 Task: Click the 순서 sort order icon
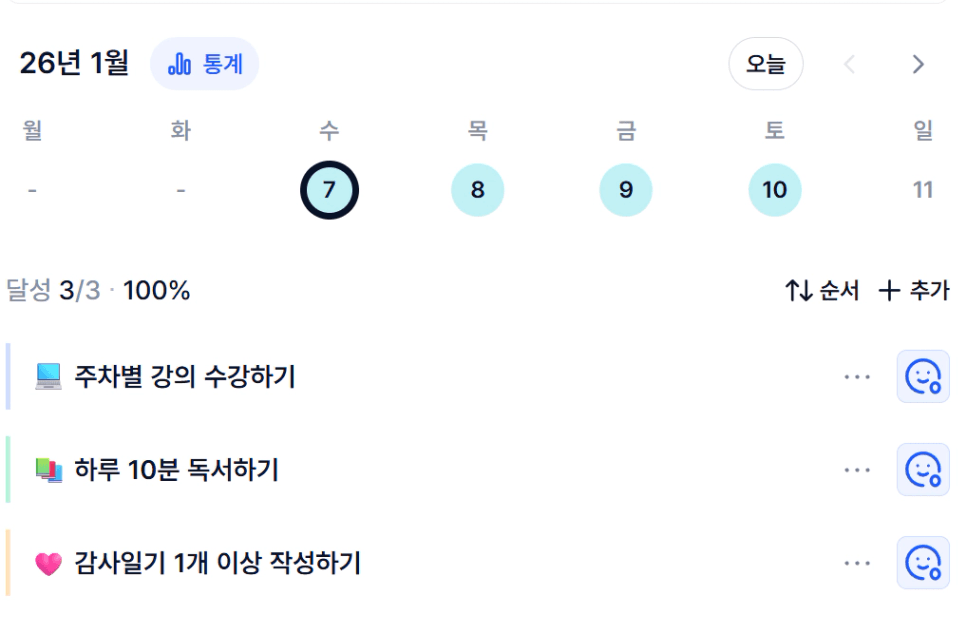coord(798,291)
